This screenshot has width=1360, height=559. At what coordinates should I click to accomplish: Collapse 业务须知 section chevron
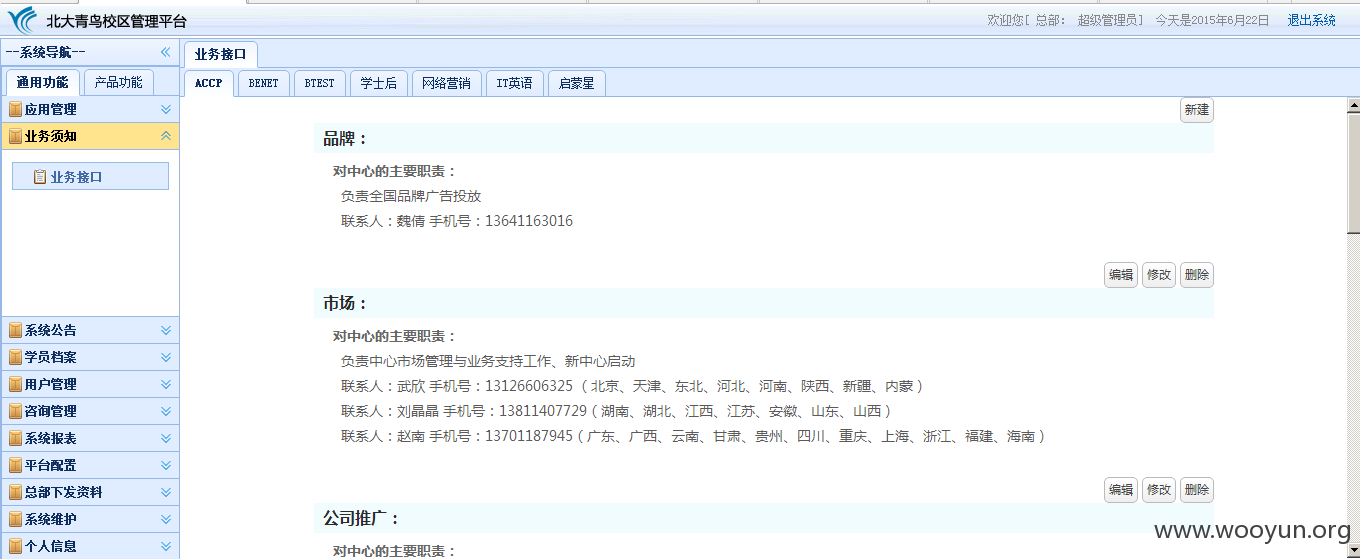click(x=166, y=136)
